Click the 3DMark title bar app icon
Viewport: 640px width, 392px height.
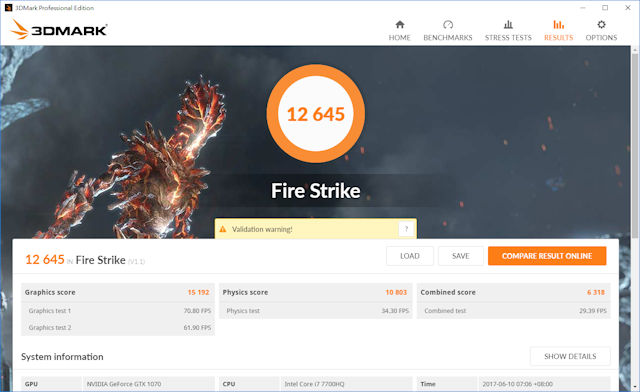[8, 7]
